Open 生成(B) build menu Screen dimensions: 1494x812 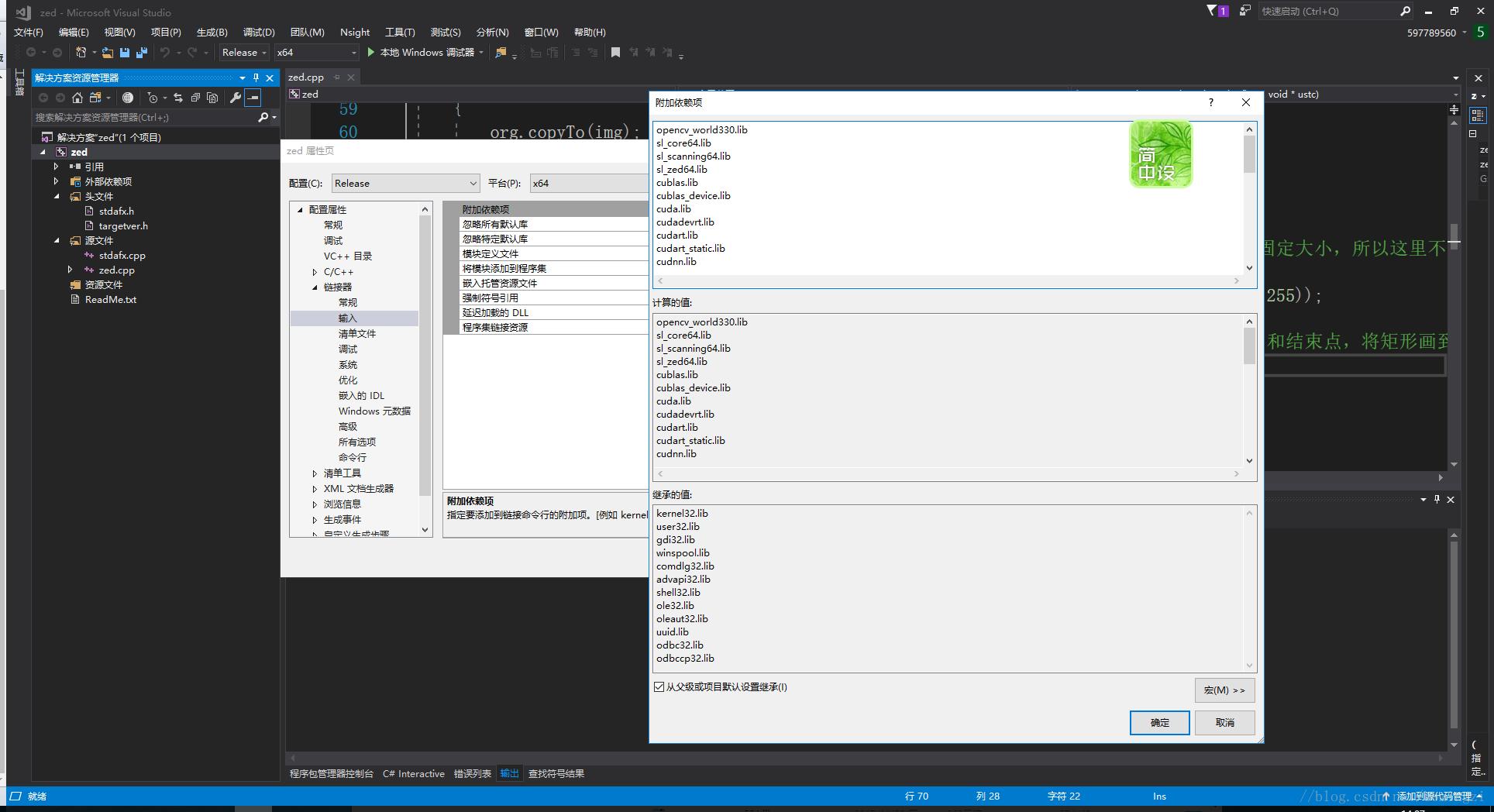[212, 33]
